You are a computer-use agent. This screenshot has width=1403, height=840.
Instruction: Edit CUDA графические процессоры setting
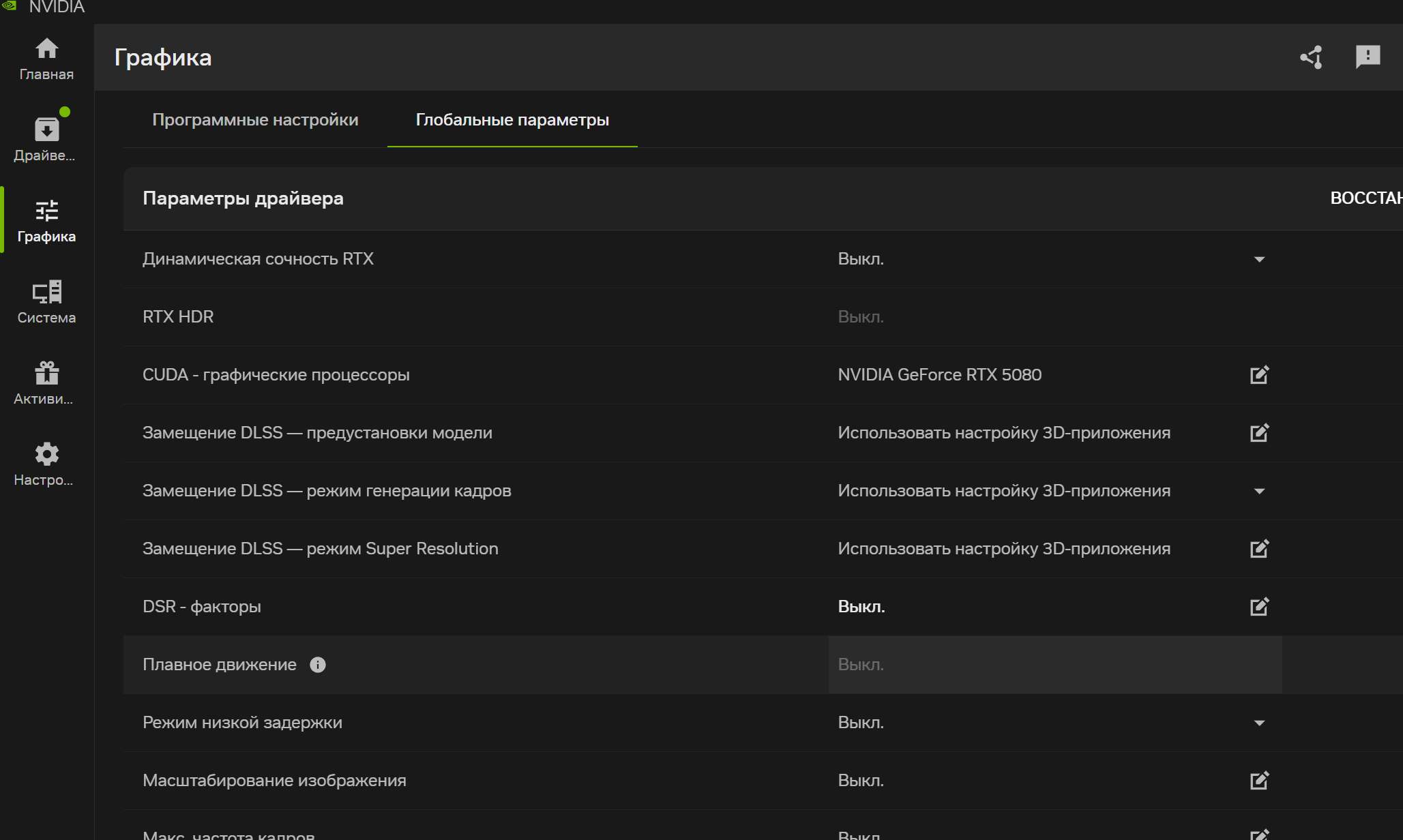(x=1259, y=375)
